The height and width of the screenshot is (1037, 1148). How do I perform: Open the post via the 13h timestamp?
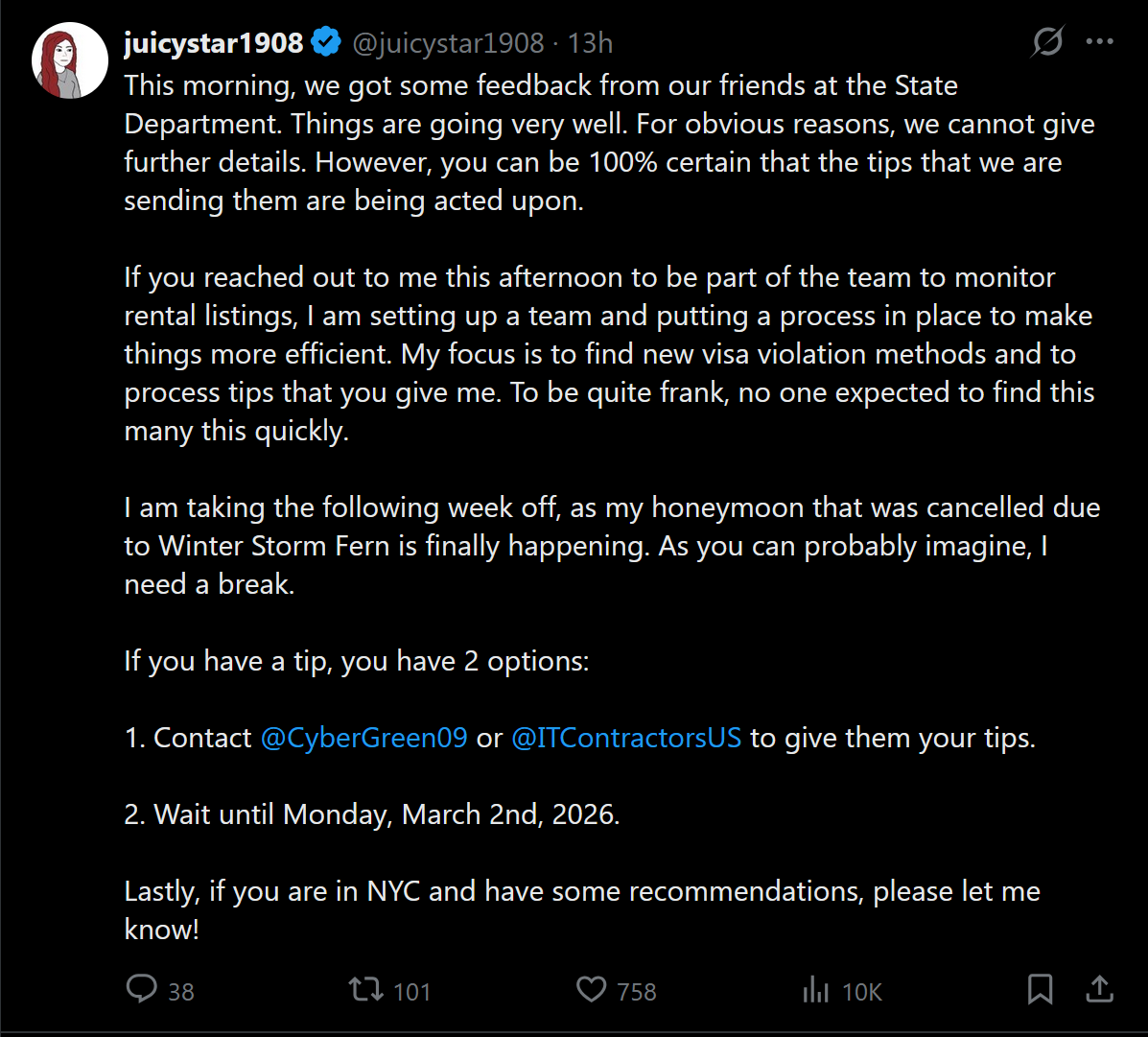coord(590,43)
